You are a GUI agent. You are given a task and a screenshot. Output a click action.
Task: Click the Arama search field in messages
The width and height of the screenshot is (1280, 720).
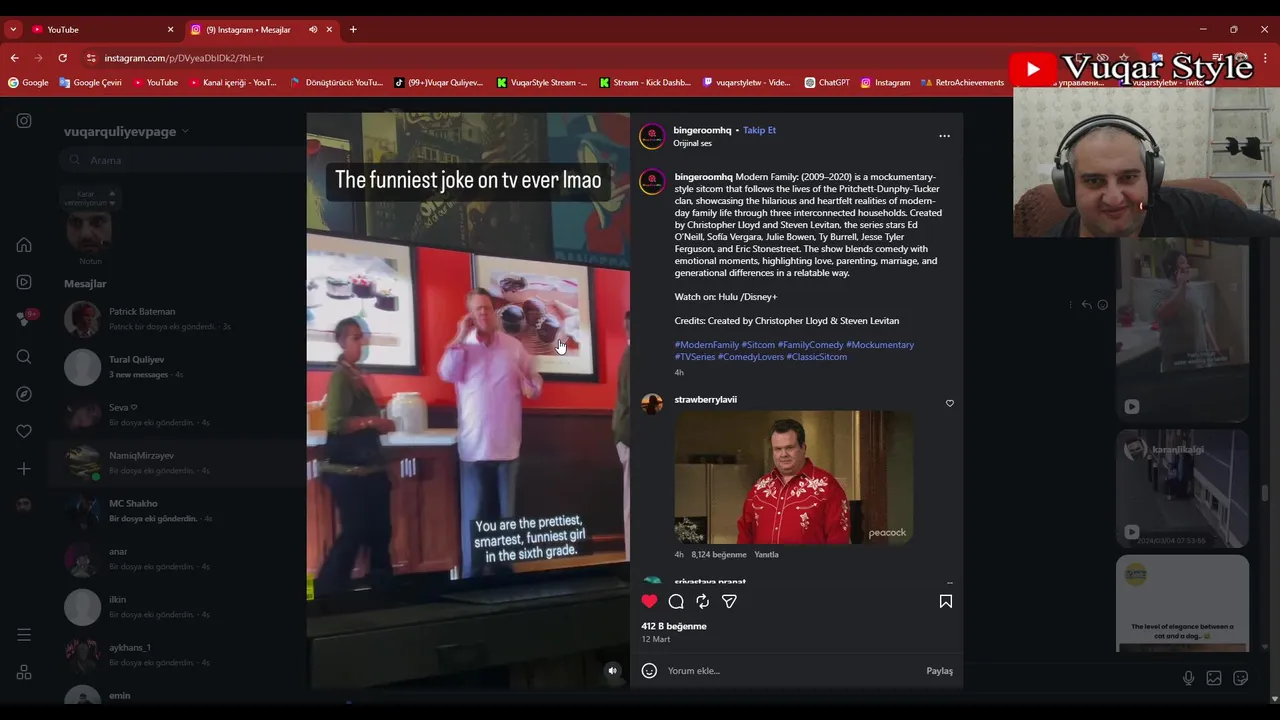[180, 160]
